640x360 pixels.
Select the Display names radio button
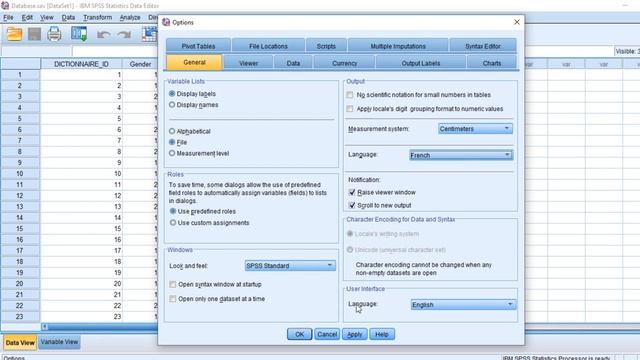click(172, 105)
